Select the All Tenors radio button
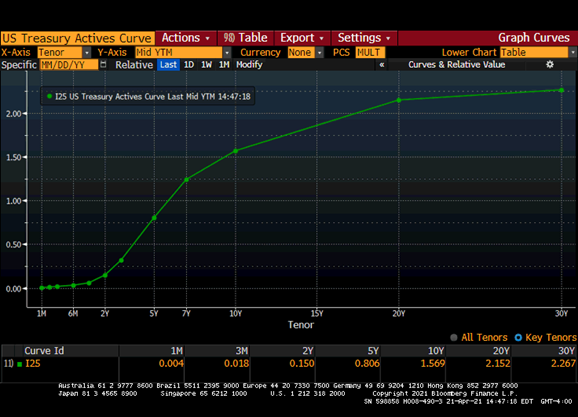This screenshot has height=417, width=578. coord(454,337)
